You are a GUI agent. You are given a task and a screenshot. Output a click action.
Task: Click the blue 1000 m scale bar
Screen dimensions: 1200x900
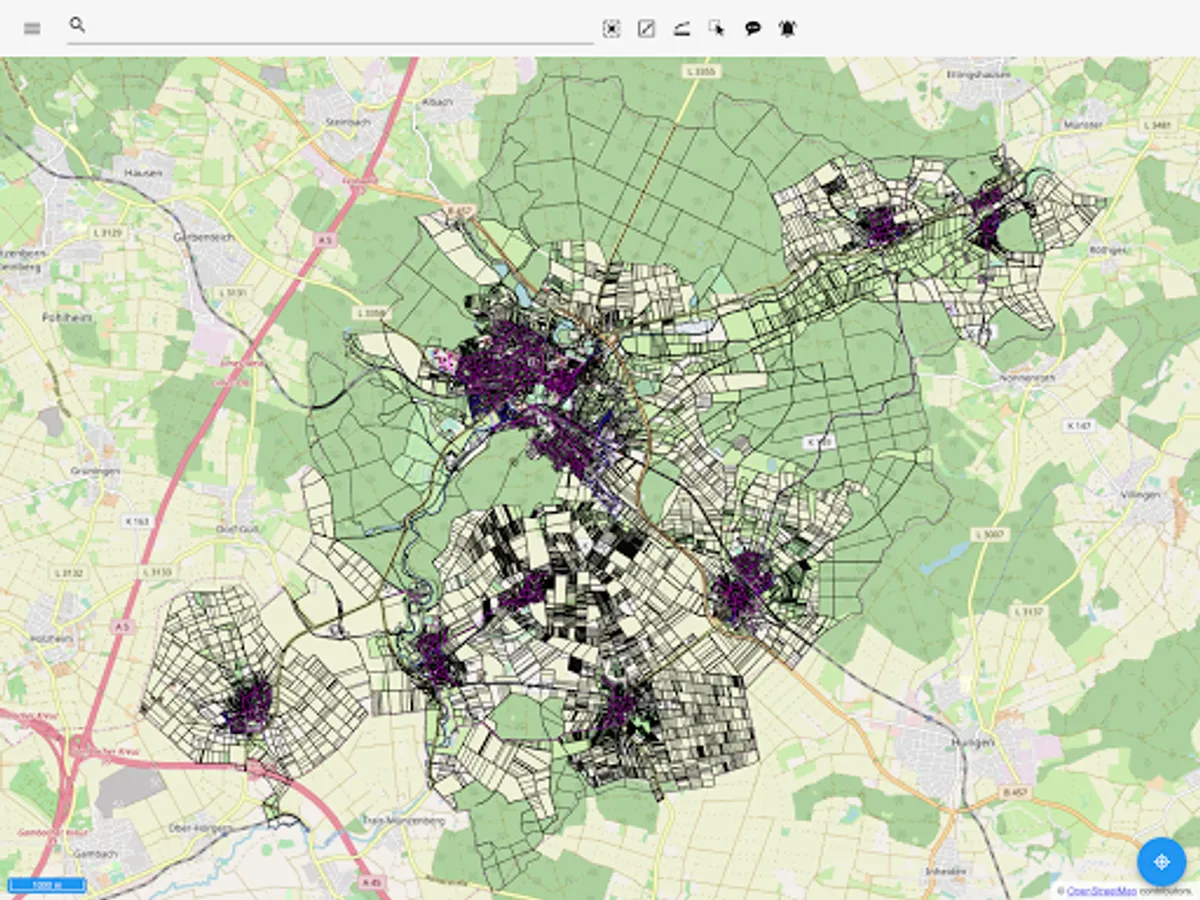(x=47, y=885)
